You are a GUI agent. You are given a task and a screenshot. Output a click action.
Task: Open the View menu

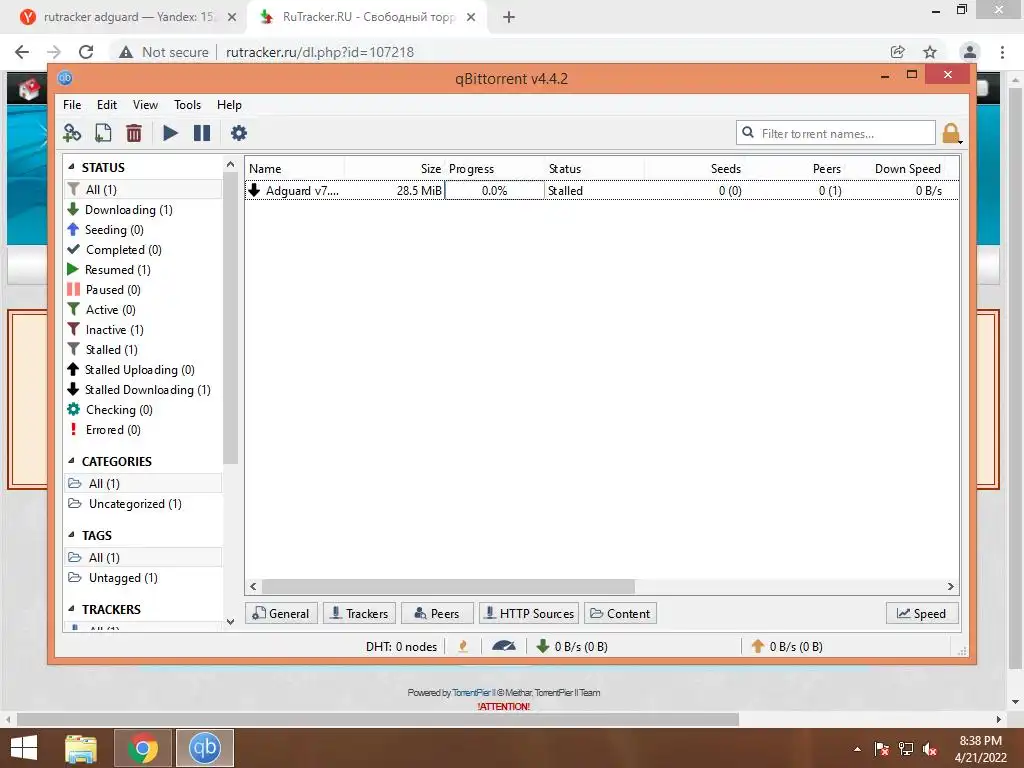[x=145, y=104]
